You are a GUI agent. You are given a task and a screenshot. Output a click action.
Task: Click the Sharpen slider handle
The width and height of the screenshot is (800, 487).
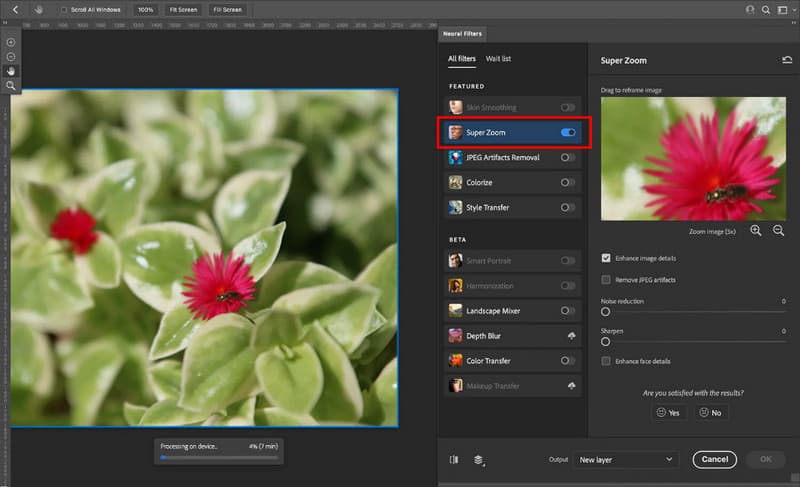606,342
